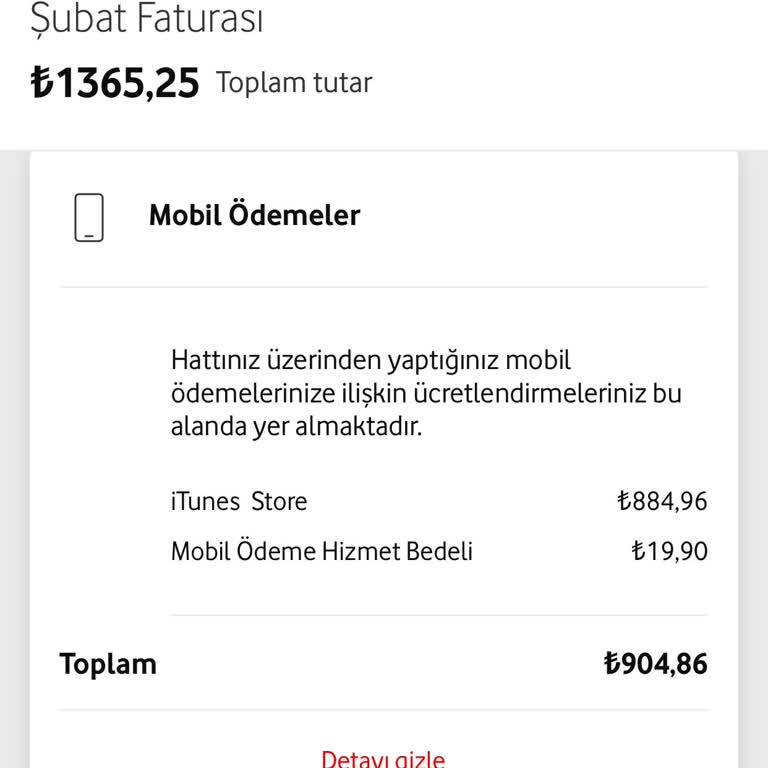Tap the ₺884,96 iTunes amount
Viewport: 768px width, 768px height.
pos(662,501)
